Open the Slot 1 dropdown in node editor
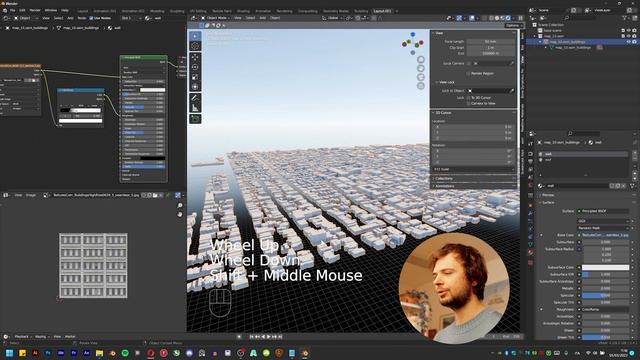Image resolution: width=640 pixels, height=360 pixels. (x=130, y=18)
